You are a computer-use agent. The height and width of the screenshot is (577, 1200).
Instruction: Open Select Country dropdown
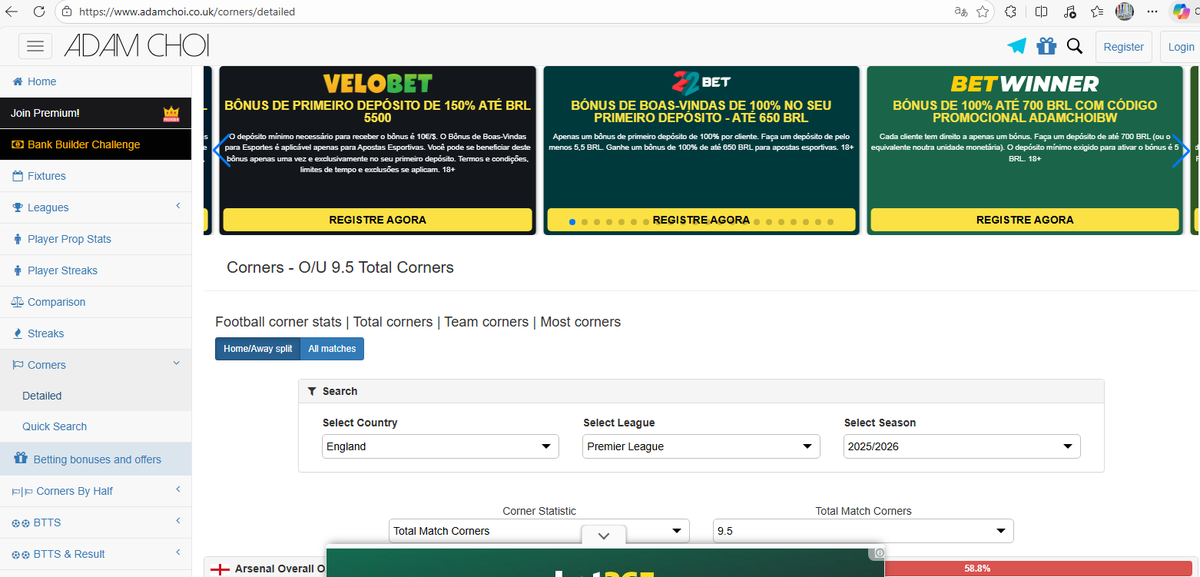[440, 447]
